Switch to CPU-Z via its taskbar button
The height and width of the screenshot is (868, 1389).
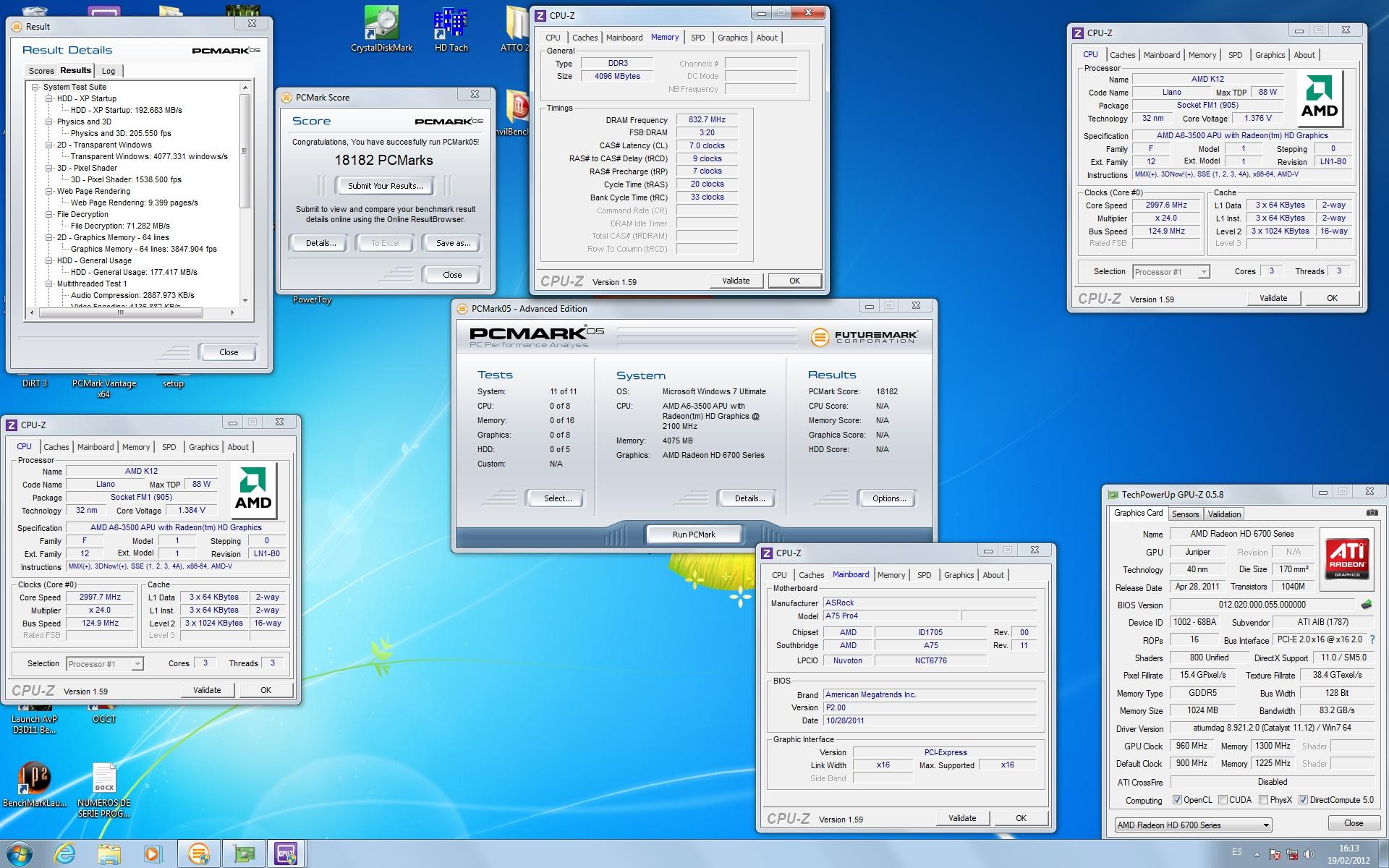286,854
